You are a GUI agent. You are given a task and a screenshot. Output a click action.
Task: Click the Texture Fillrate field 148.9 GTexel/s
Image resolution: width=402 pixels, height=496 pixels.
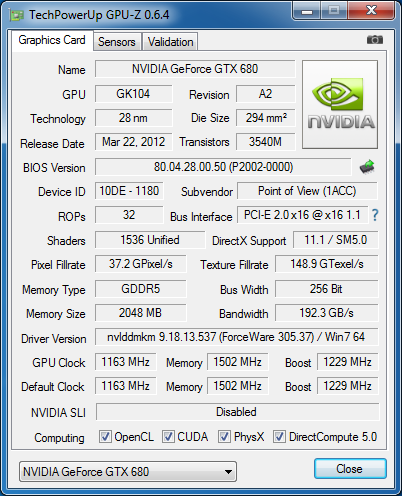pos(327,264)
